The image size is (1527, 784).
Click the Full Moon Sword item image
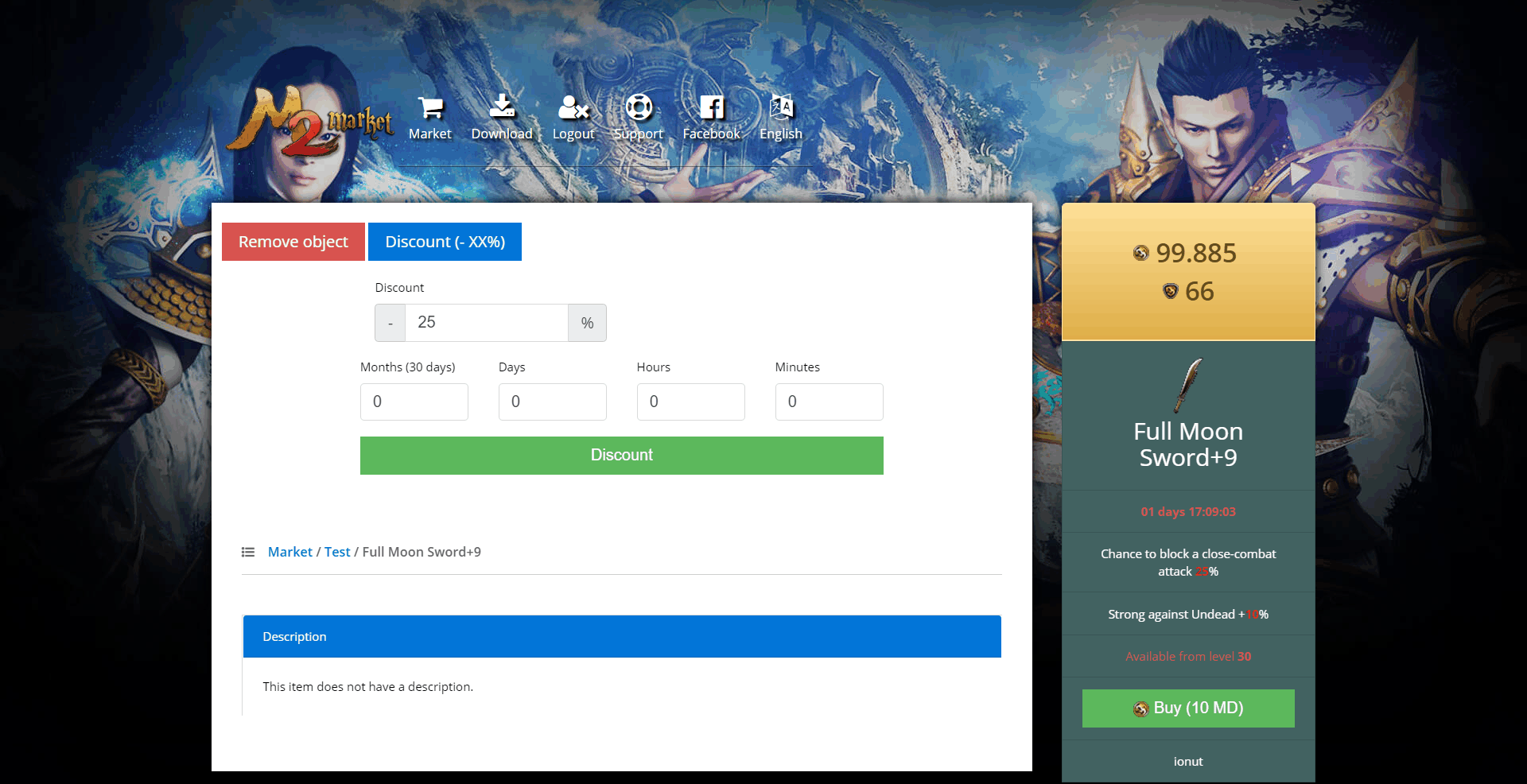(1188, 384)
